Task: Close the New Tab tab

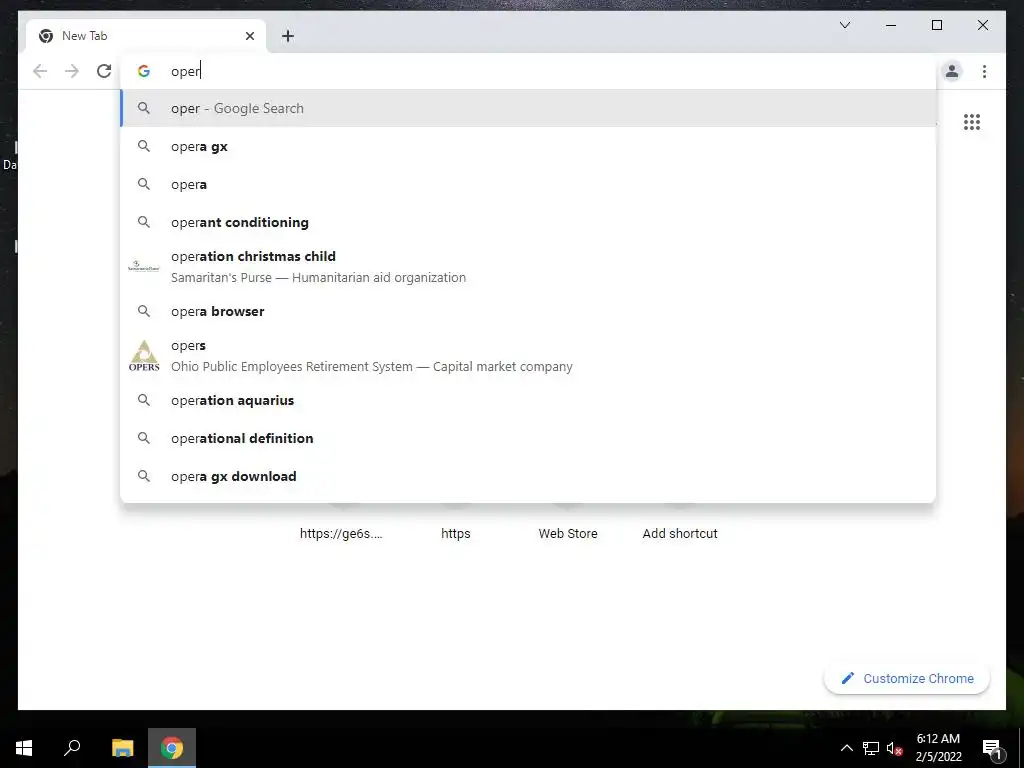Action: 249,36
